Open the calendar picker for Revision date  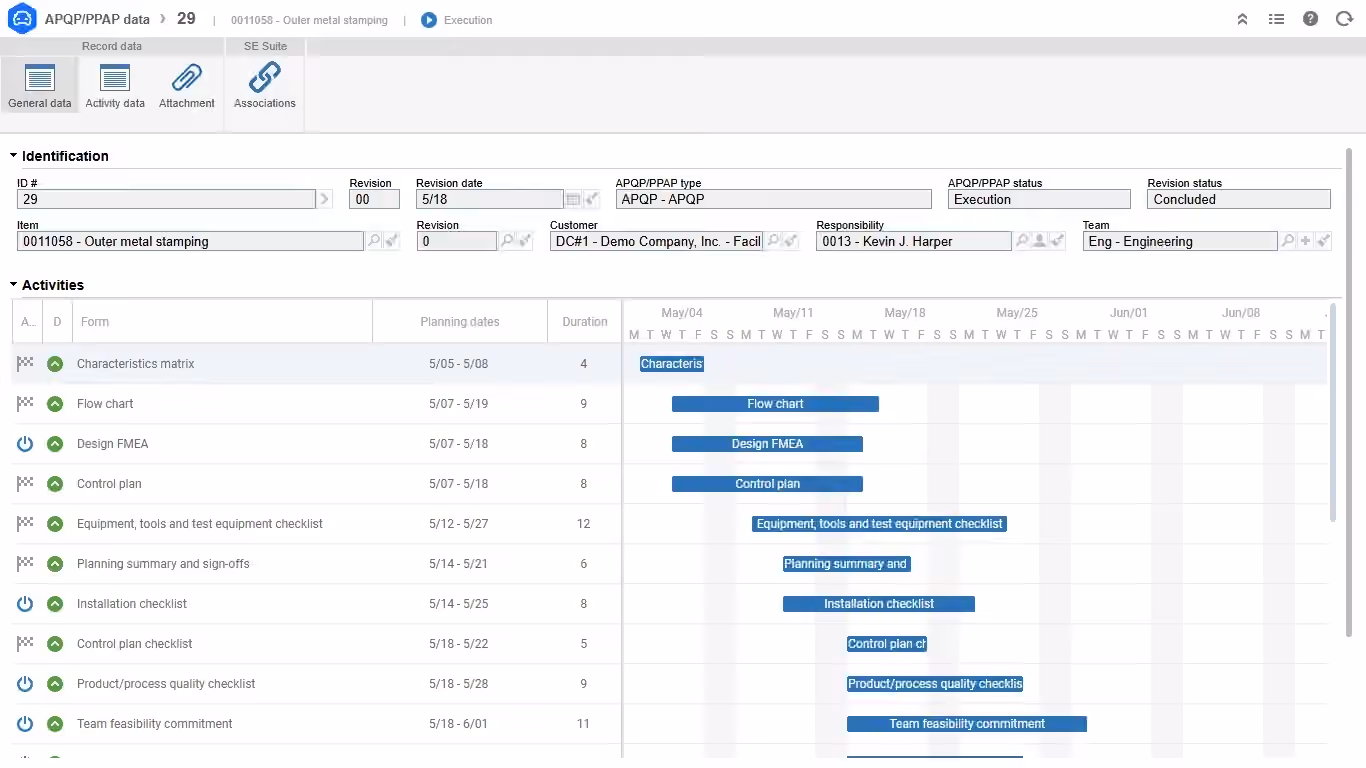tap(573, 199)
